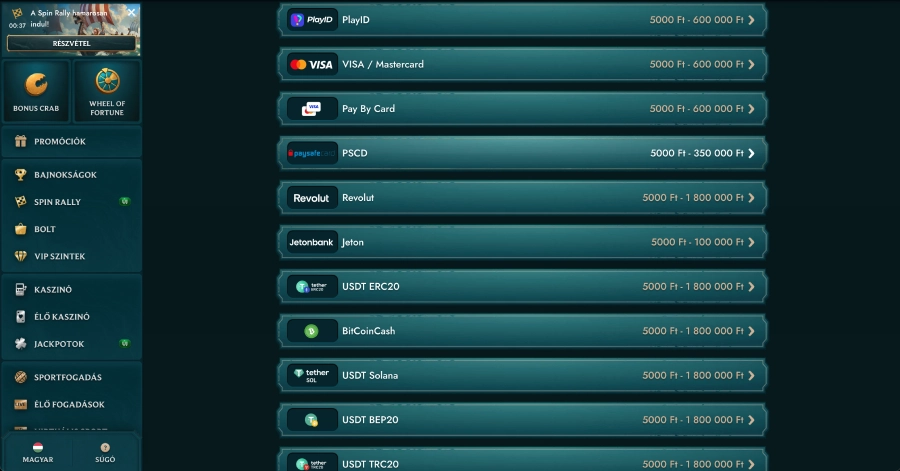Click the USDT Solana payment name text
The width and height of the screenshot is (900, 471).
[x=370, y=375]
